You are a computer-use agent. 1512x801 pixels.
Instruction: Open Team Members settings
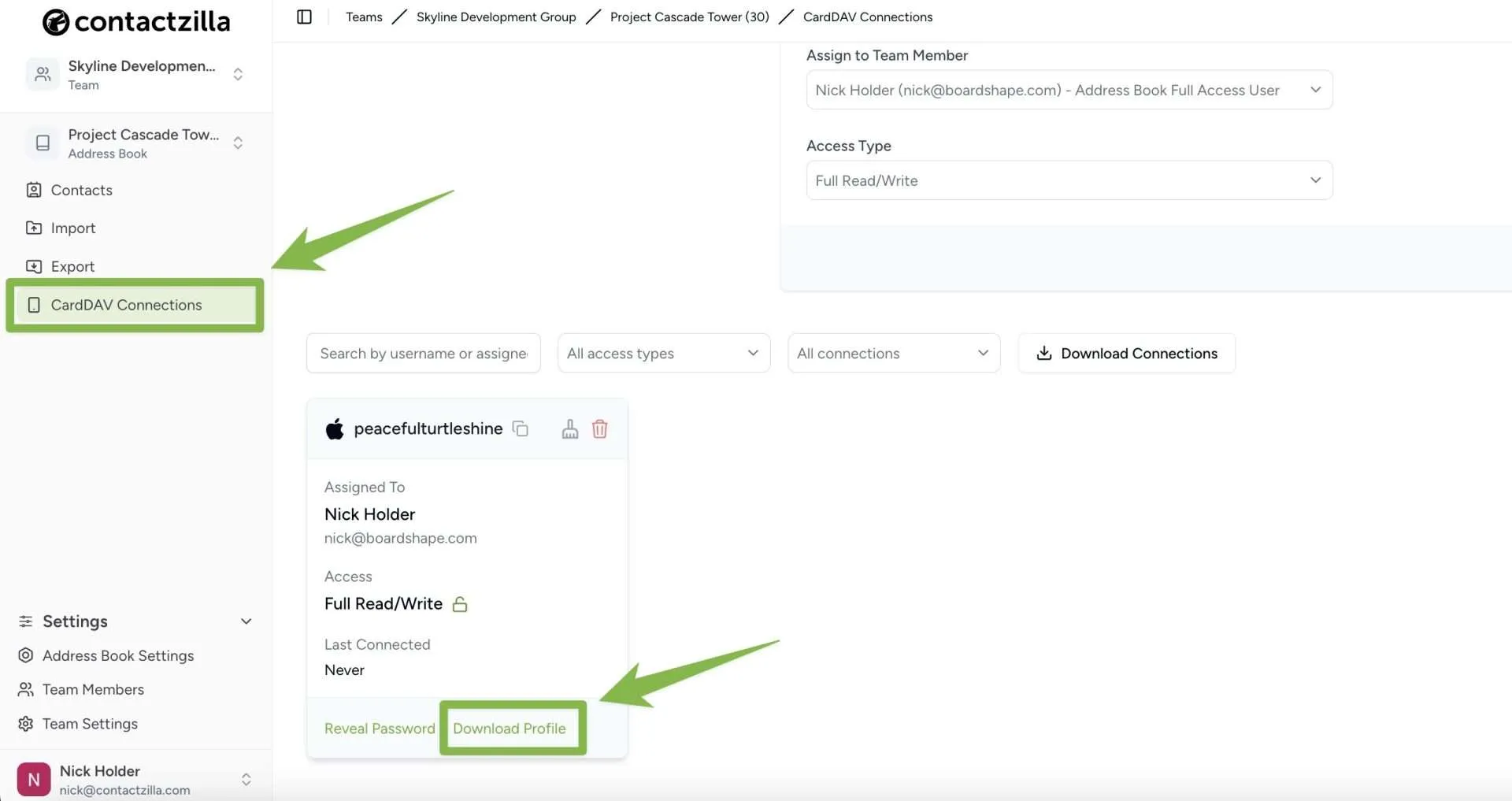pos(93,689)
